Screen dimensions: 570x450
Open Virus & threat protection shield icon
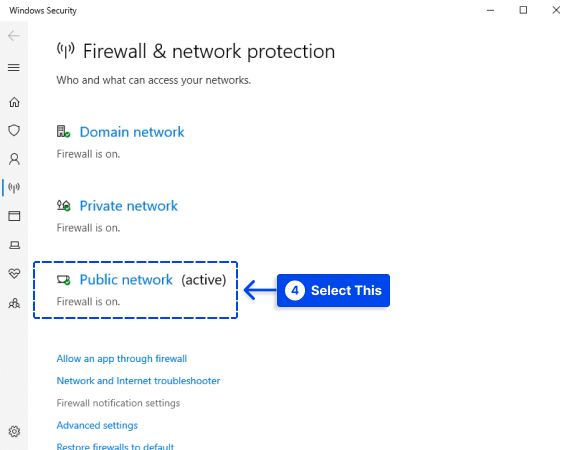click(14, 130)
